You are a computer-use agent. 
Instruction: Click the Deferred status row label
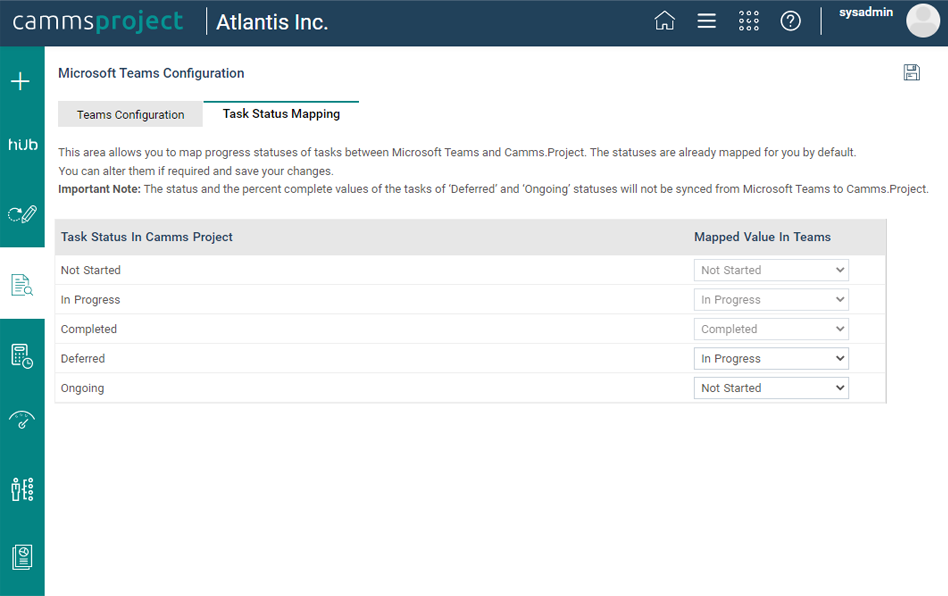click(x=83, y=358)
